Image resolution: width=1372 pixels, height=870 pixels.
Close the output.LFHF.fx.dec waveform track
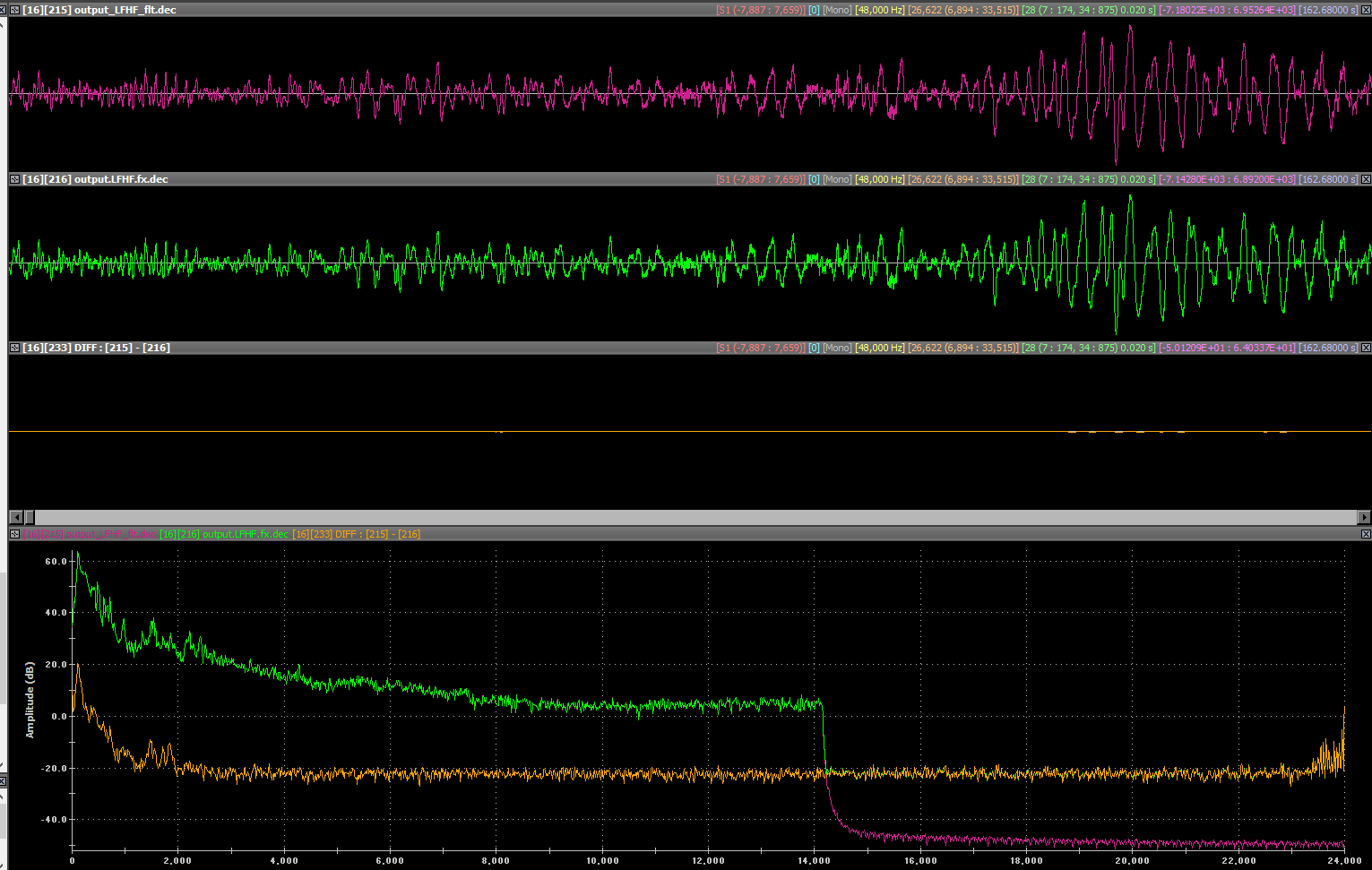pos(1366,179)
